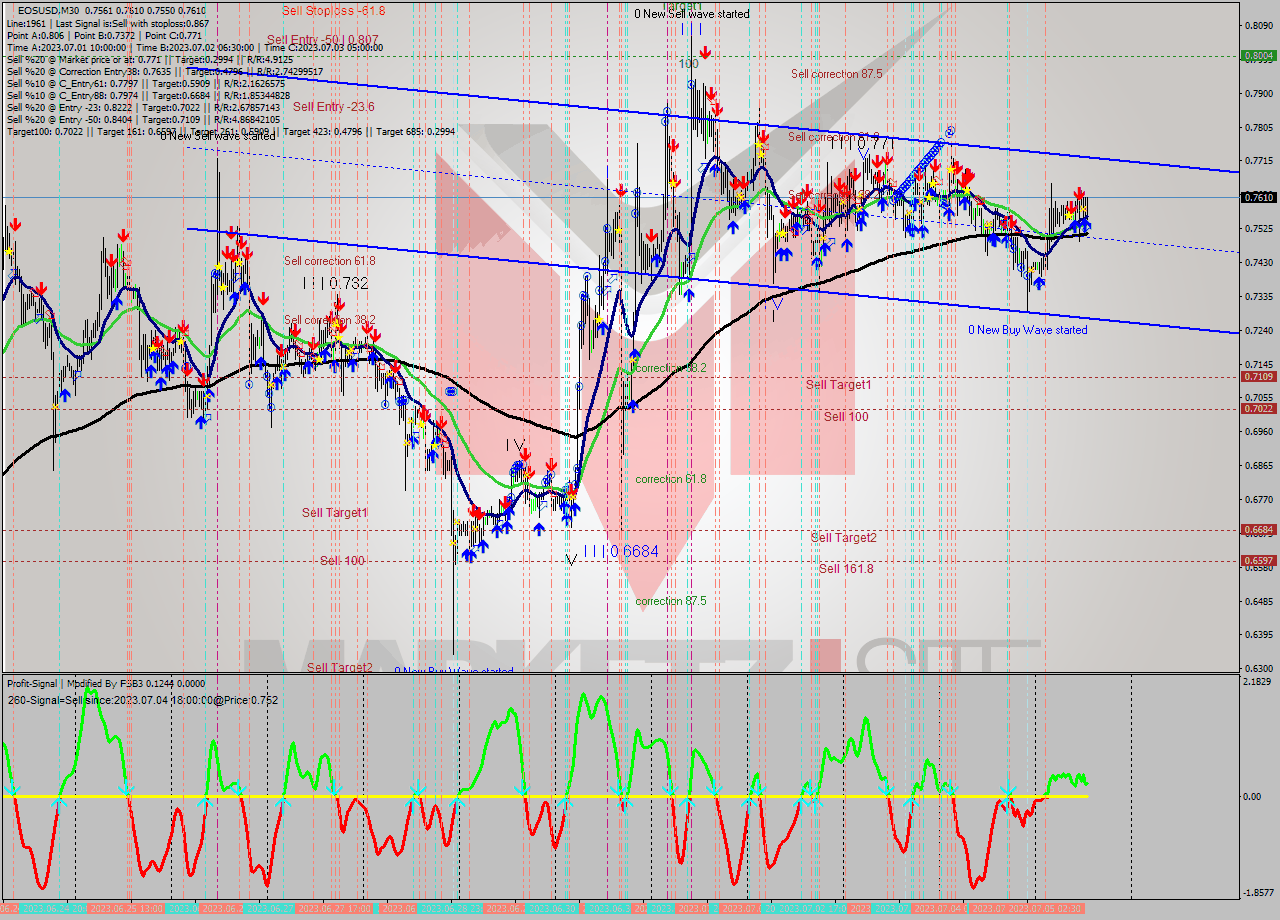Click the red 0.6597 price level tag
Screen dimensions: 1280x920
[1257, 561]
